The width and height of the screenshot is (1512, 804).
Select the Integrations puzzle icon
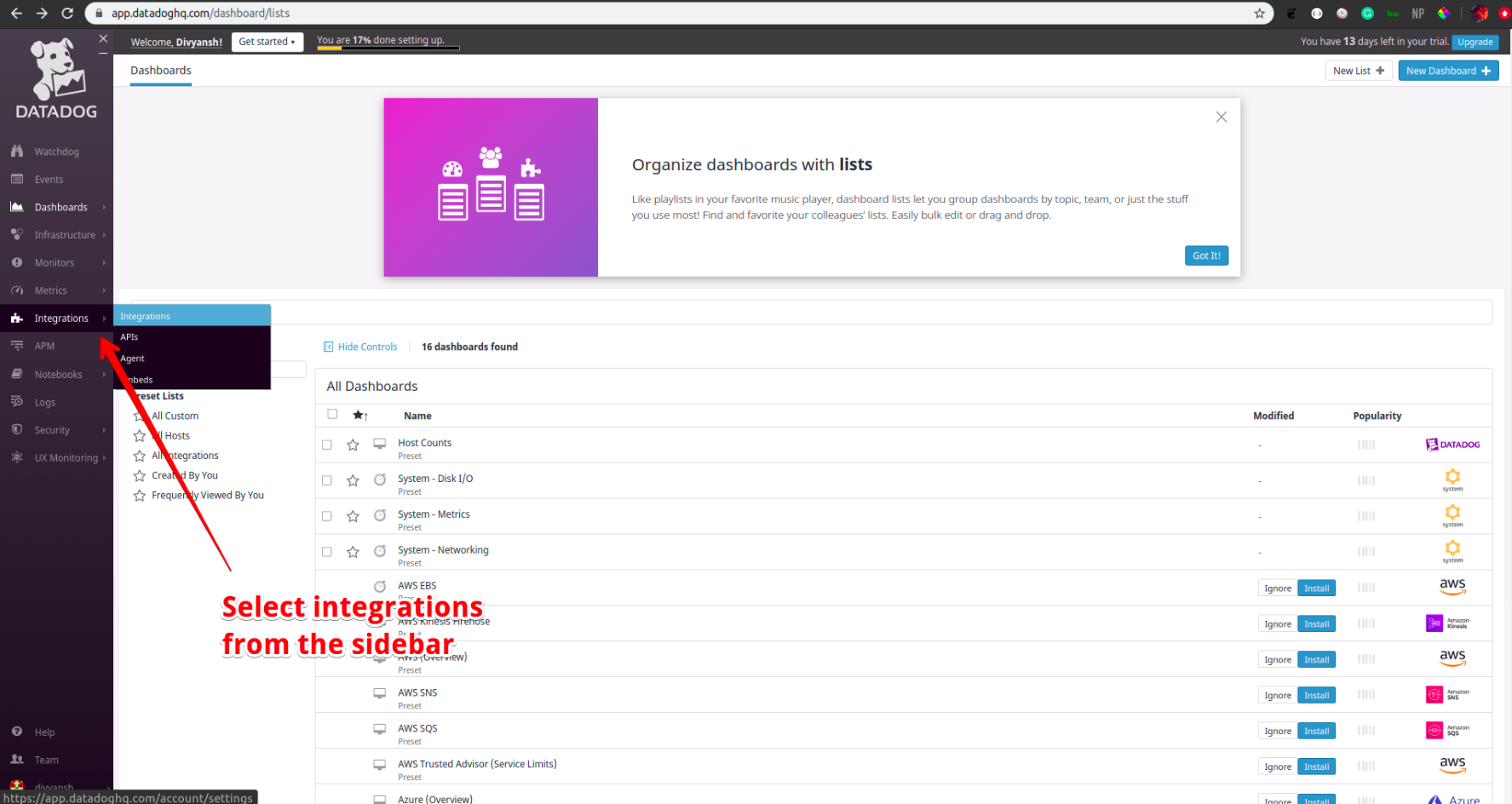17,318
